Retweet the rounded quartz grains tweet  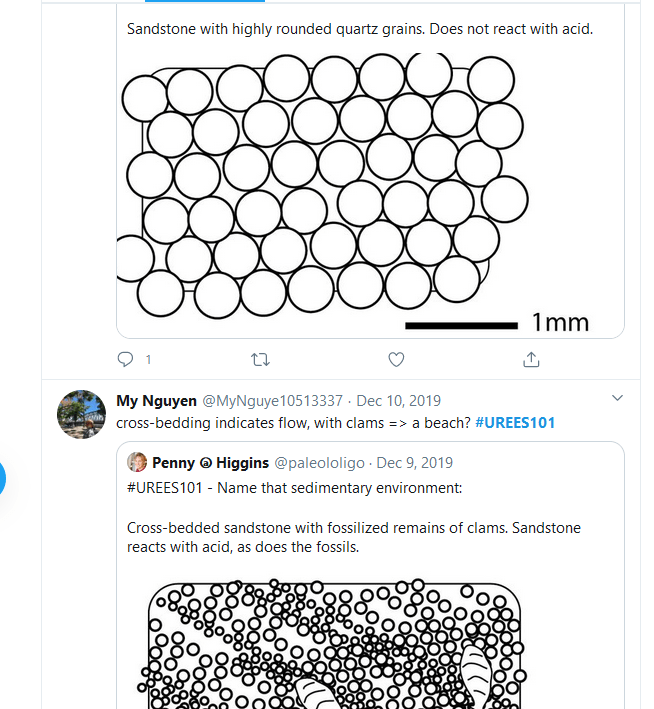[x=260, y=359]
